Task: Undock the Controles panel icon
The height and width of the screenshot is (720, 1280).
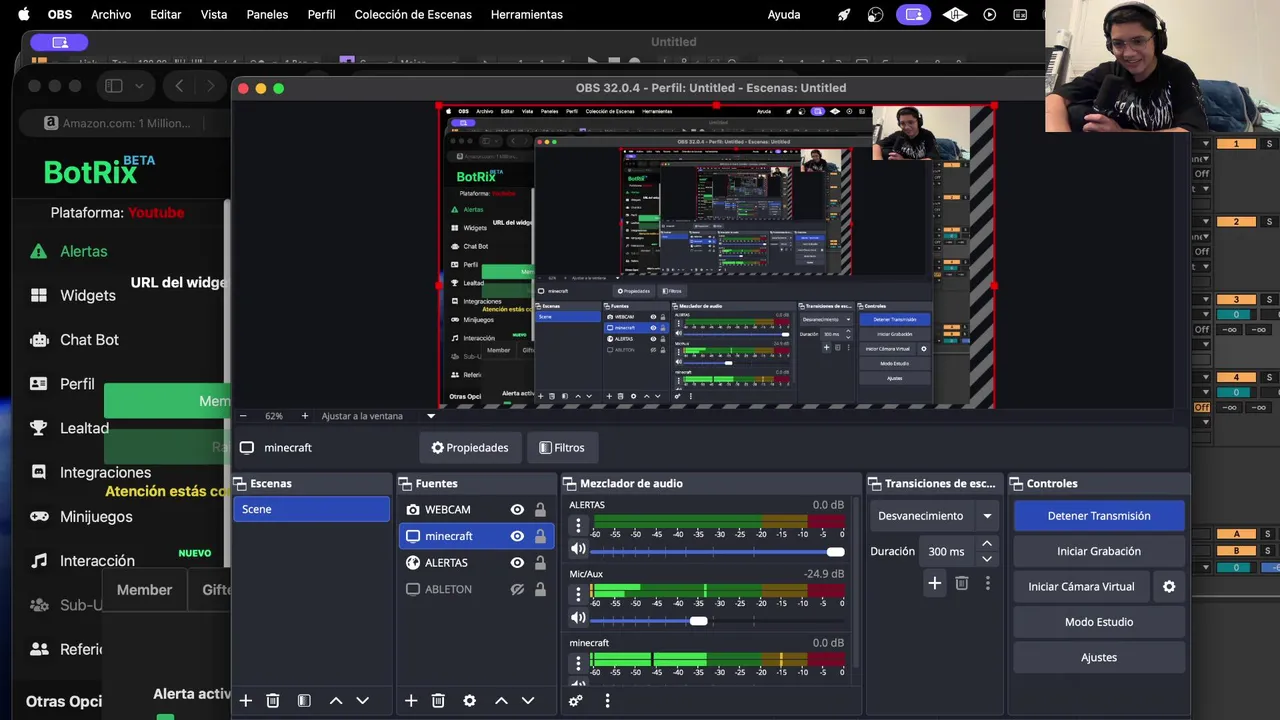Action: coord(1016,484)
